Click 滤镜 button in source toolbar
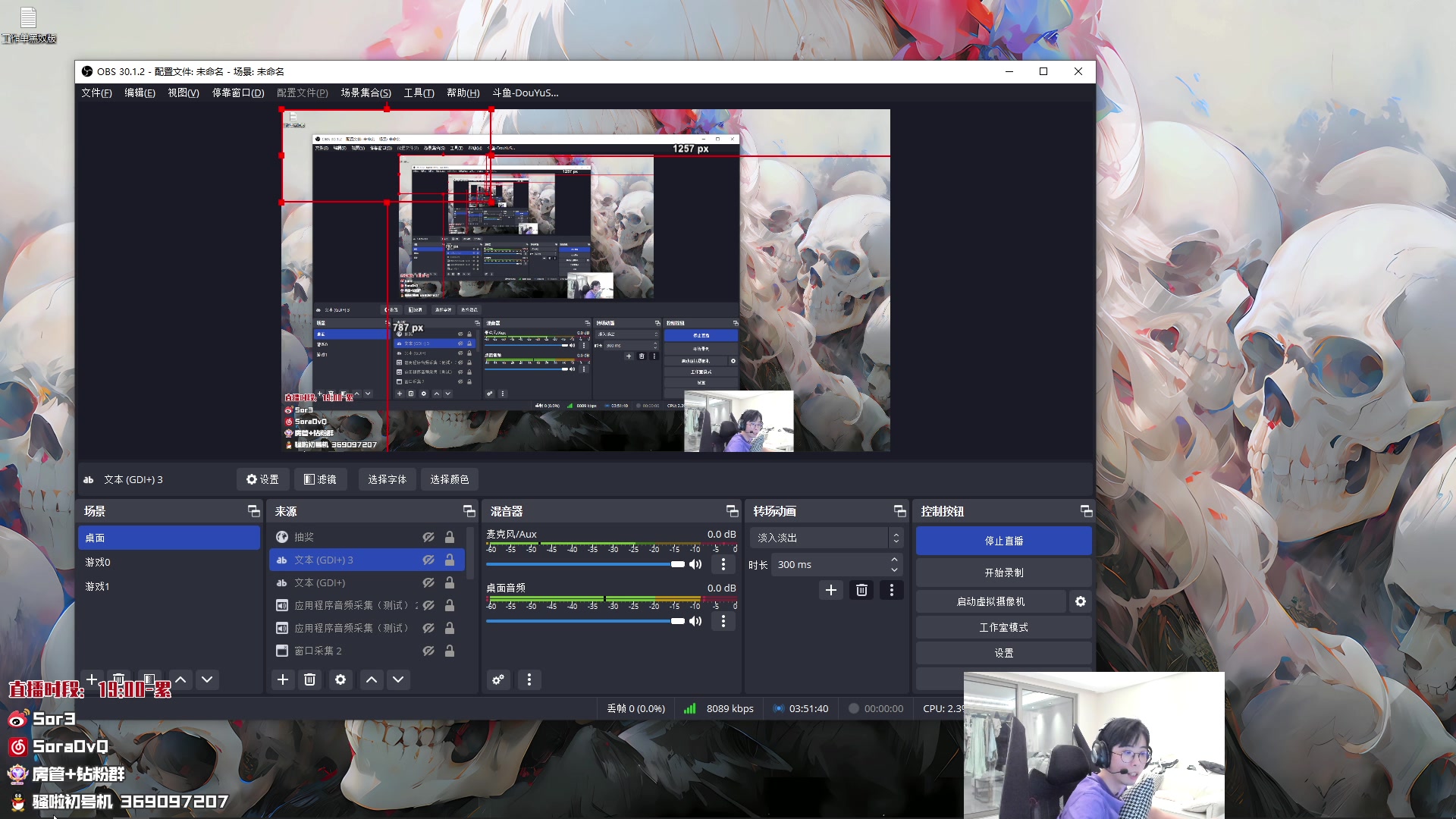The height and width of the screenshot is (819, 1456). (320, 479)
